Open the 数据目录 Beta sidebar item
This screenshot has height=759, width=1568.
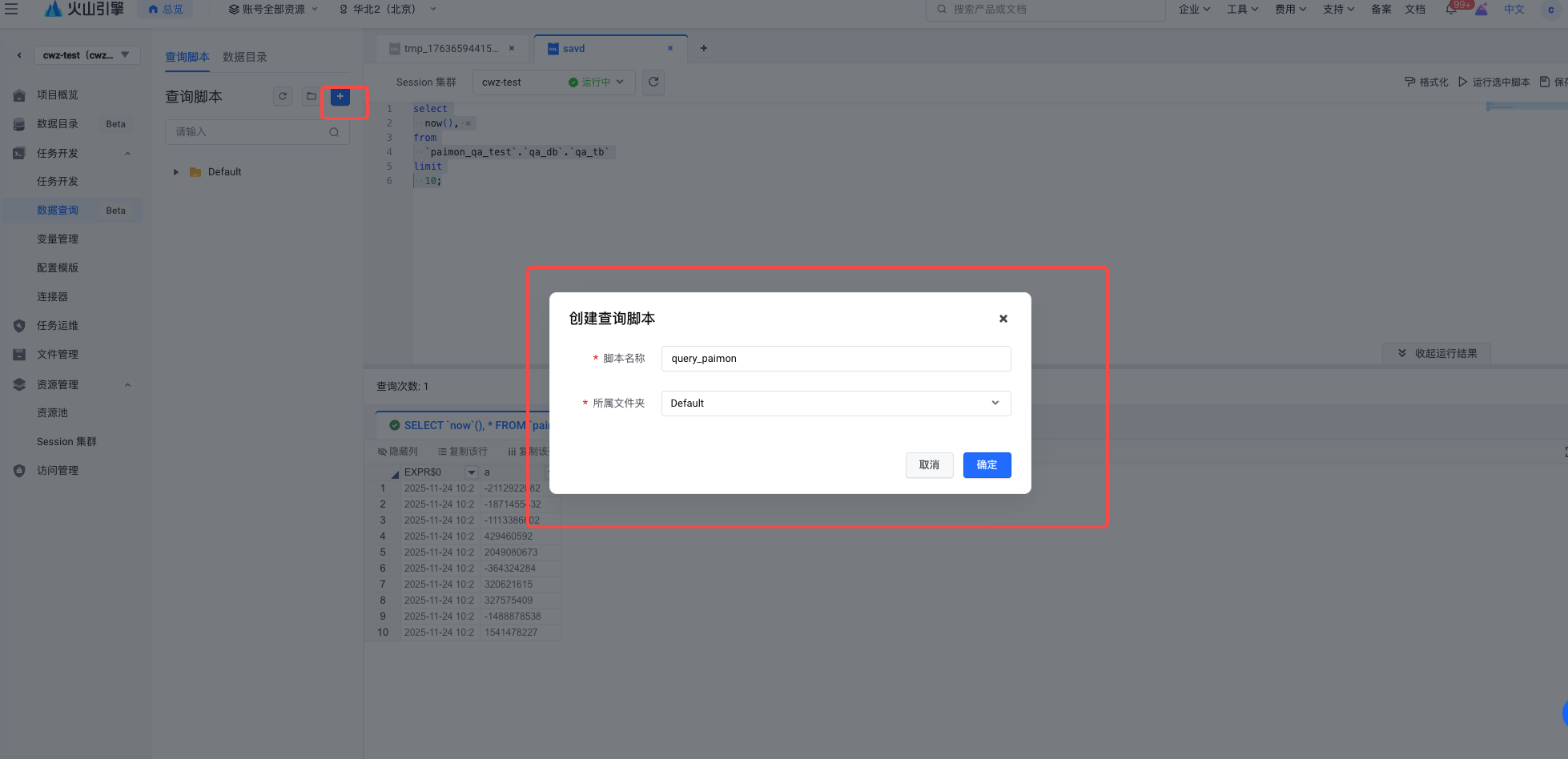[72, 124]
